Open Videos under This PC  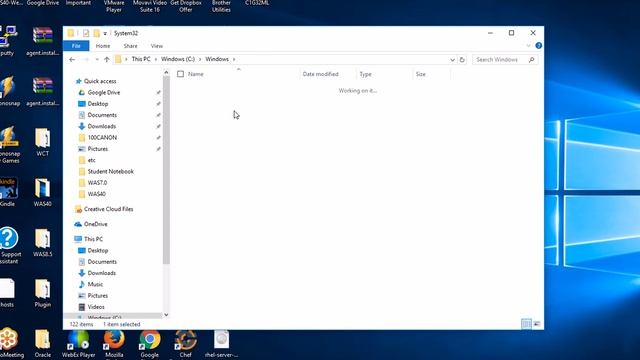pos(96,307)
